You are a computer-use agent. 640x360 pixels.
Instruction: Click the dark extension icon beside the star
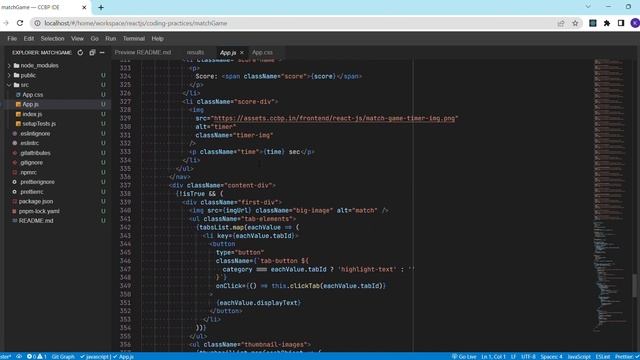pyautogui.click(x=593, y=23)
